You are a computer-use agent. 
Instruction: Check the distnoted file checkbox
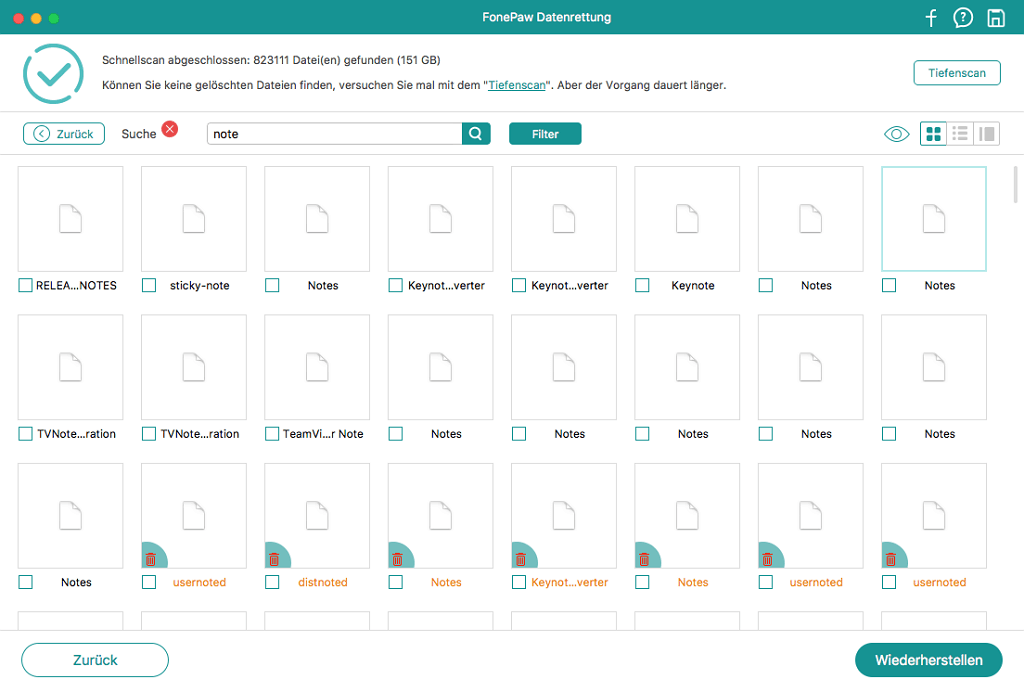(x=272, y=582)
